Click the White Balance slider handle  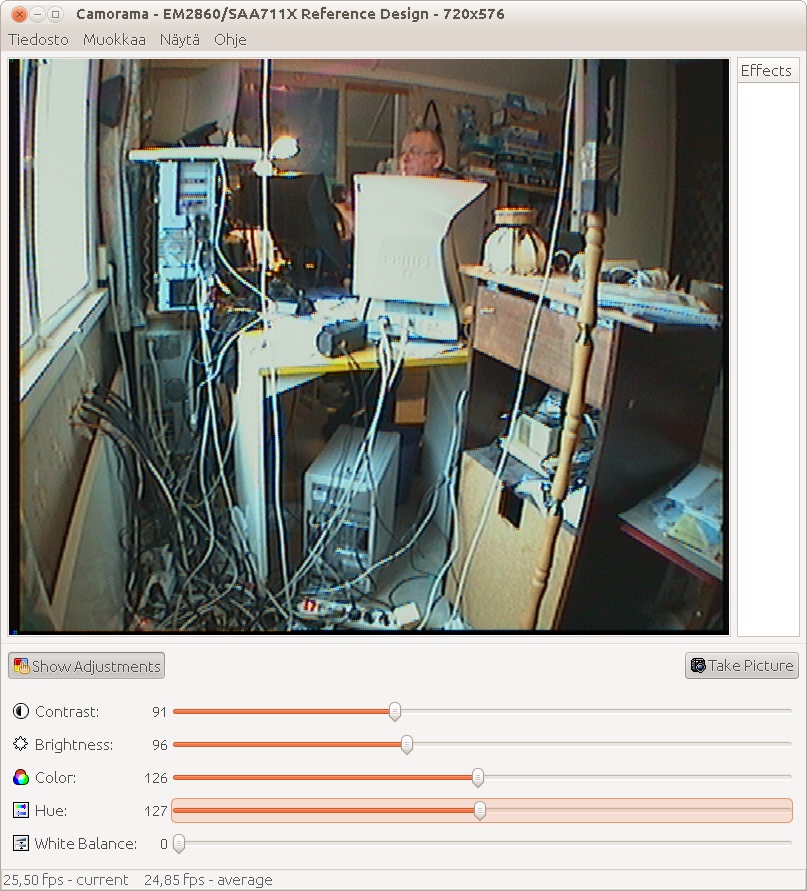point(179,843)
